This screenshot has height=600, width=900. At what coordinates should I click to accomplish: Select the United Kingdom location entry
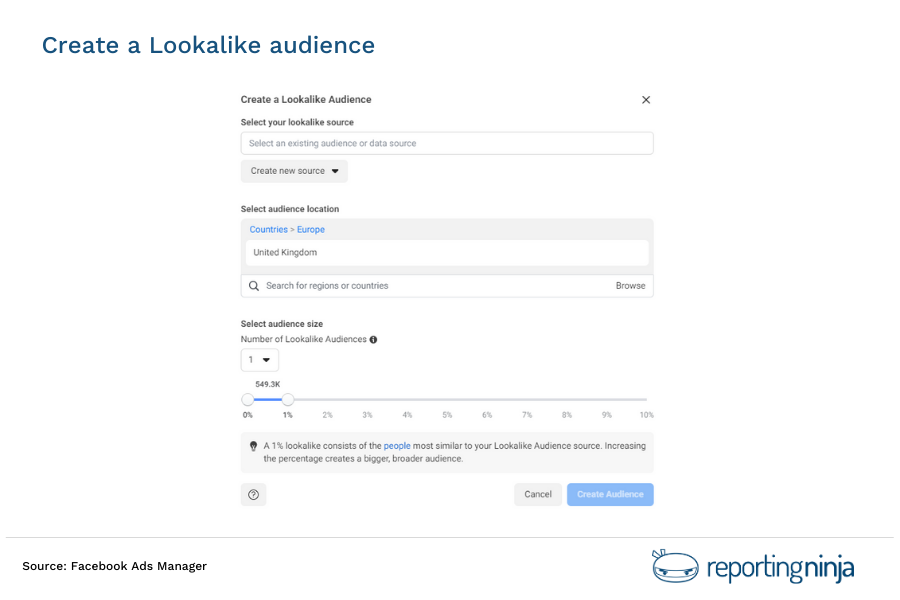click(447, 252)
